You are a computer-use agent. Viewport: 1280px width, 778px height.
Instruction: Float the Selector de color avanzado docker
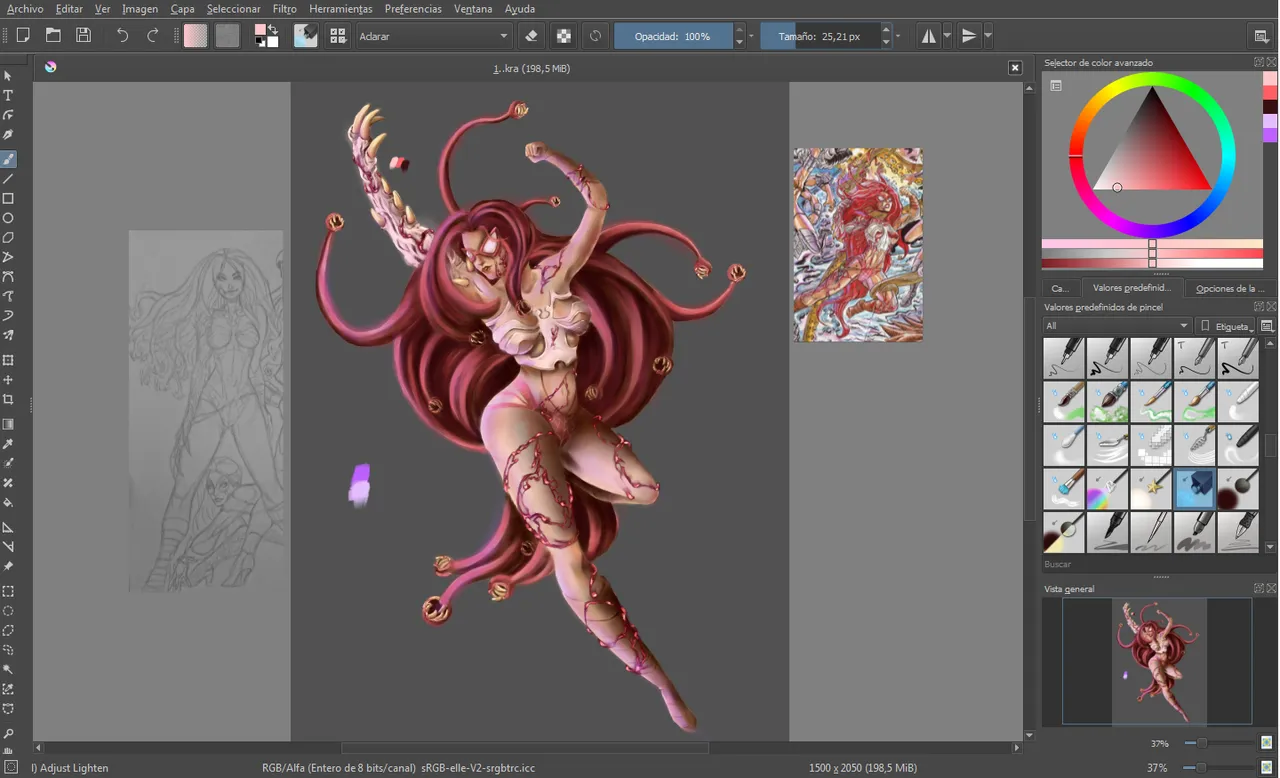1259,62
